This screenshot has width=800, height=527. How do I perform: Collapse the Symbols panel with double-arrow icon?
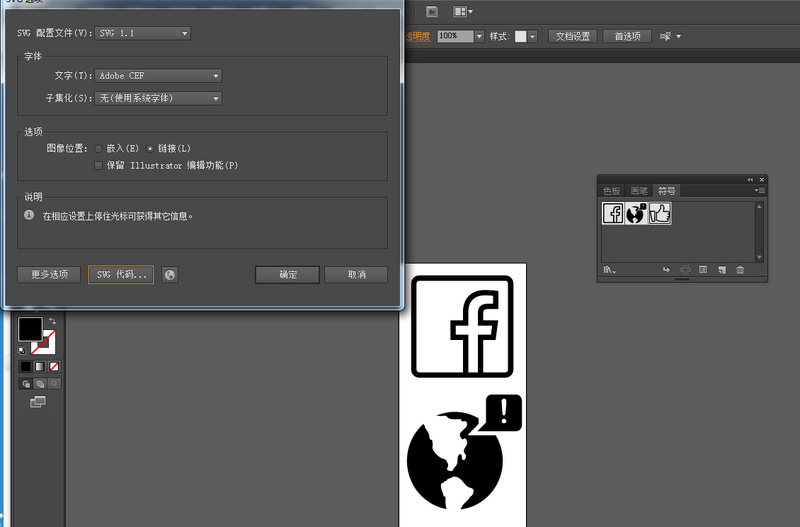(750, 180)
